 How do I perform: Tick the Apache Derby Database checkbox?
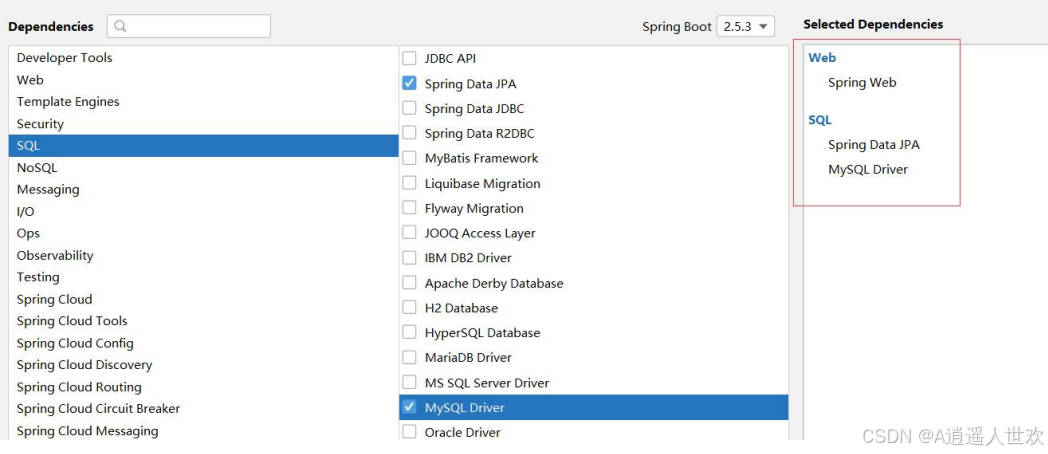pyautogui.click(x=409, y=283)
